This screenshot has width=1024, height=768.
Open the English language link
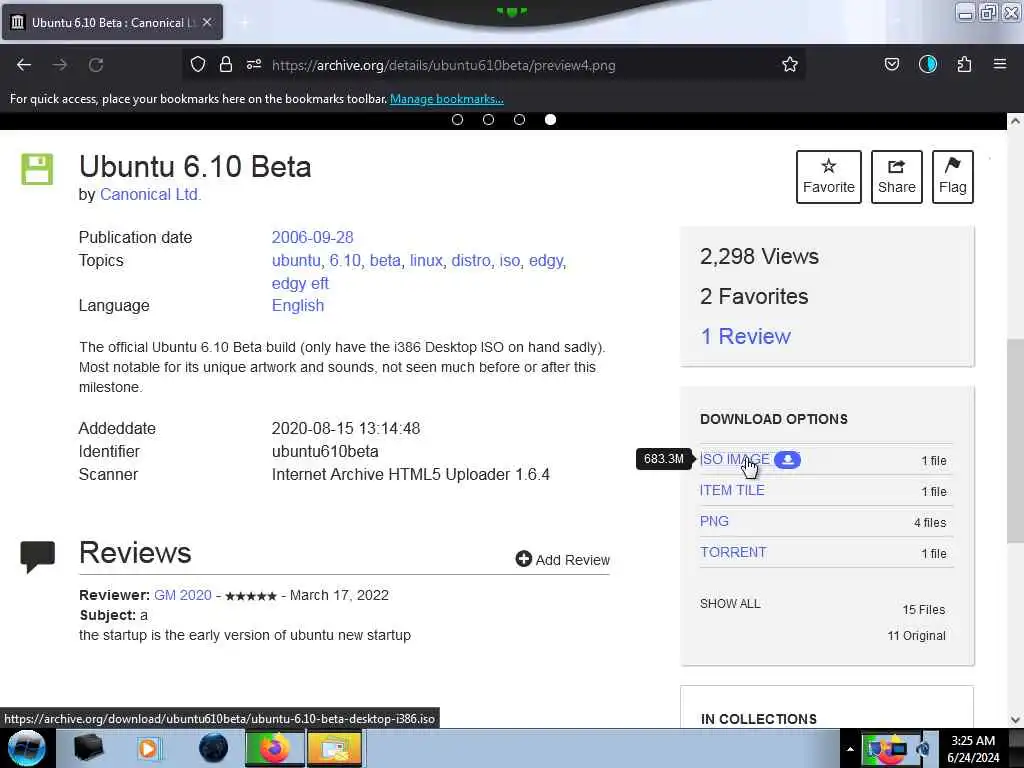click(x=298, y=306)
